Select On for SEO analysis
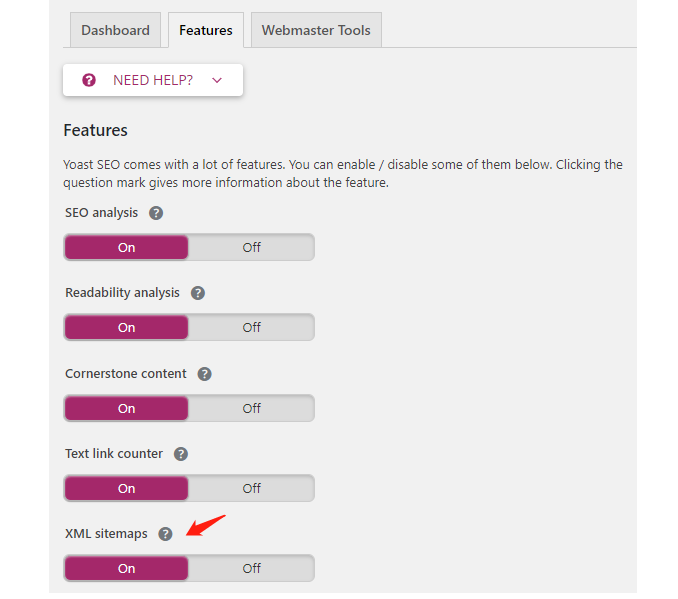Screen dimensions: 678x599 (126, 247)
